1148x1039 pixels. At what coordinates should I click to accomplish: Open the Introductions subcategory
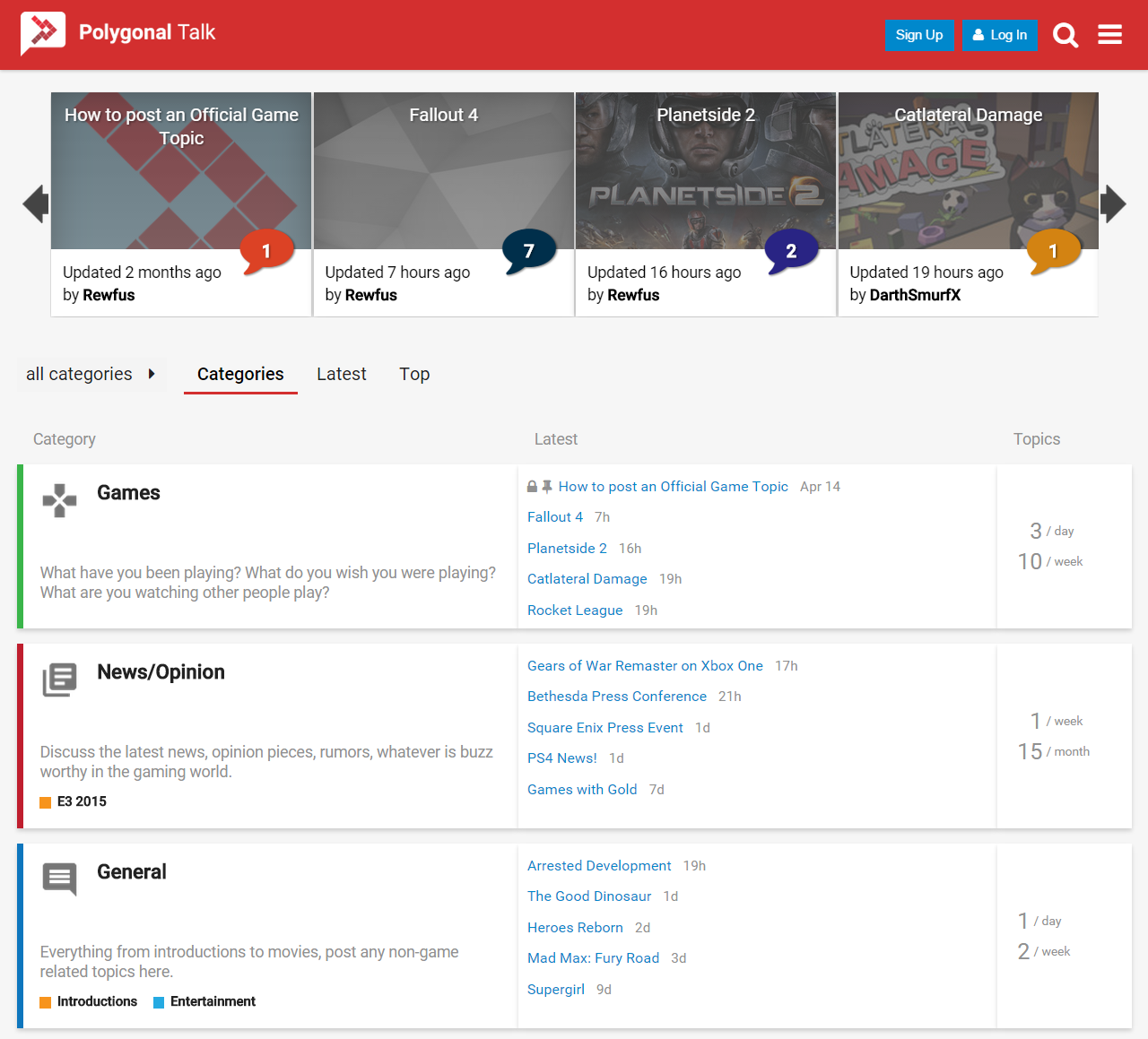click(97, 1001)
